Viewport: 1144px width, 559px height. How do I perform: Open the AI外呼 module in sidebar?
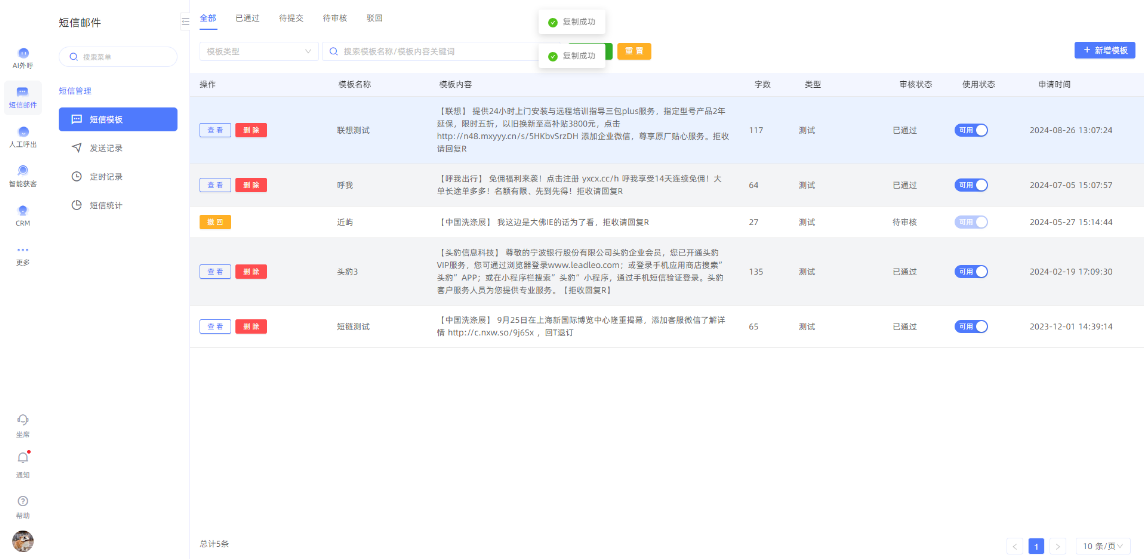[x=23, y=54]
